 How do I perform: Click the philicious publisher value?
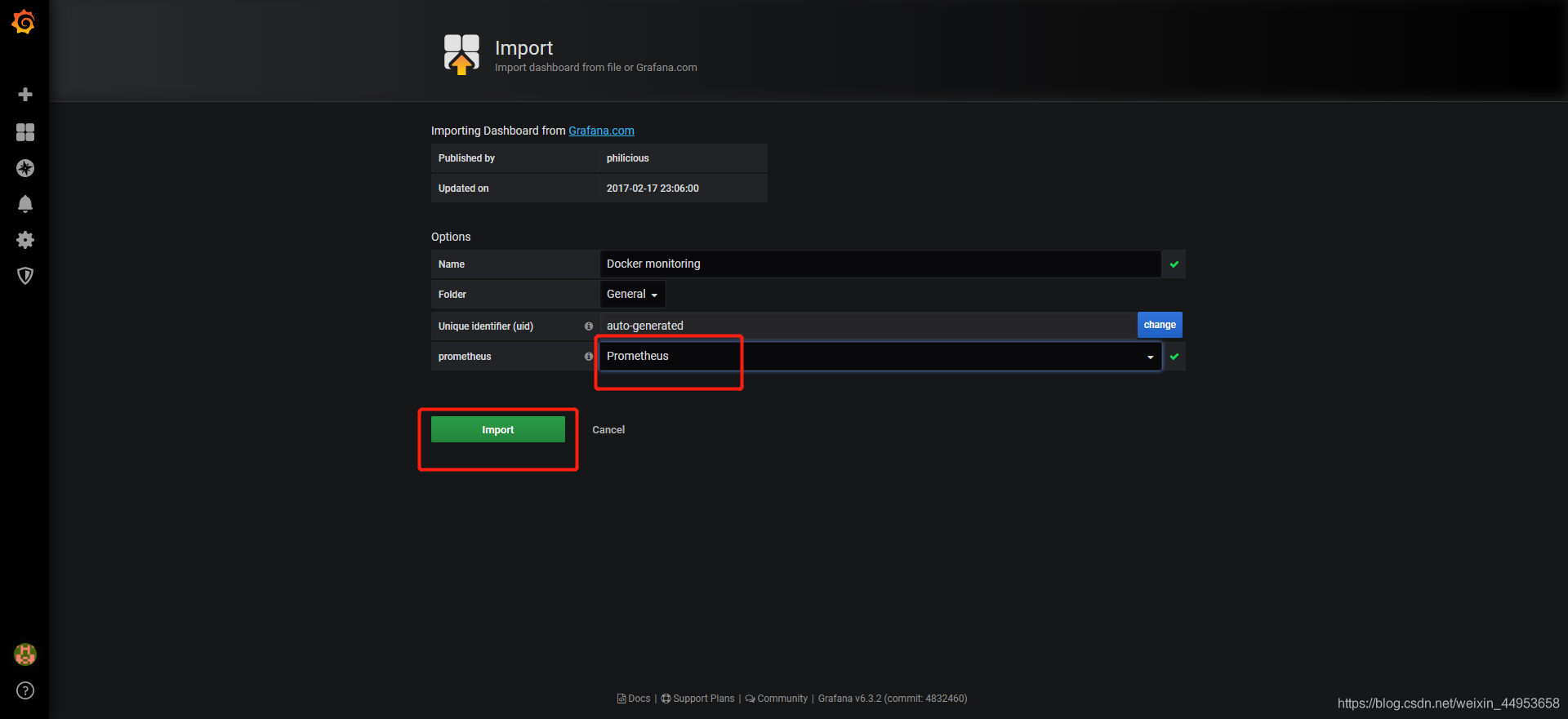point(628,158)
